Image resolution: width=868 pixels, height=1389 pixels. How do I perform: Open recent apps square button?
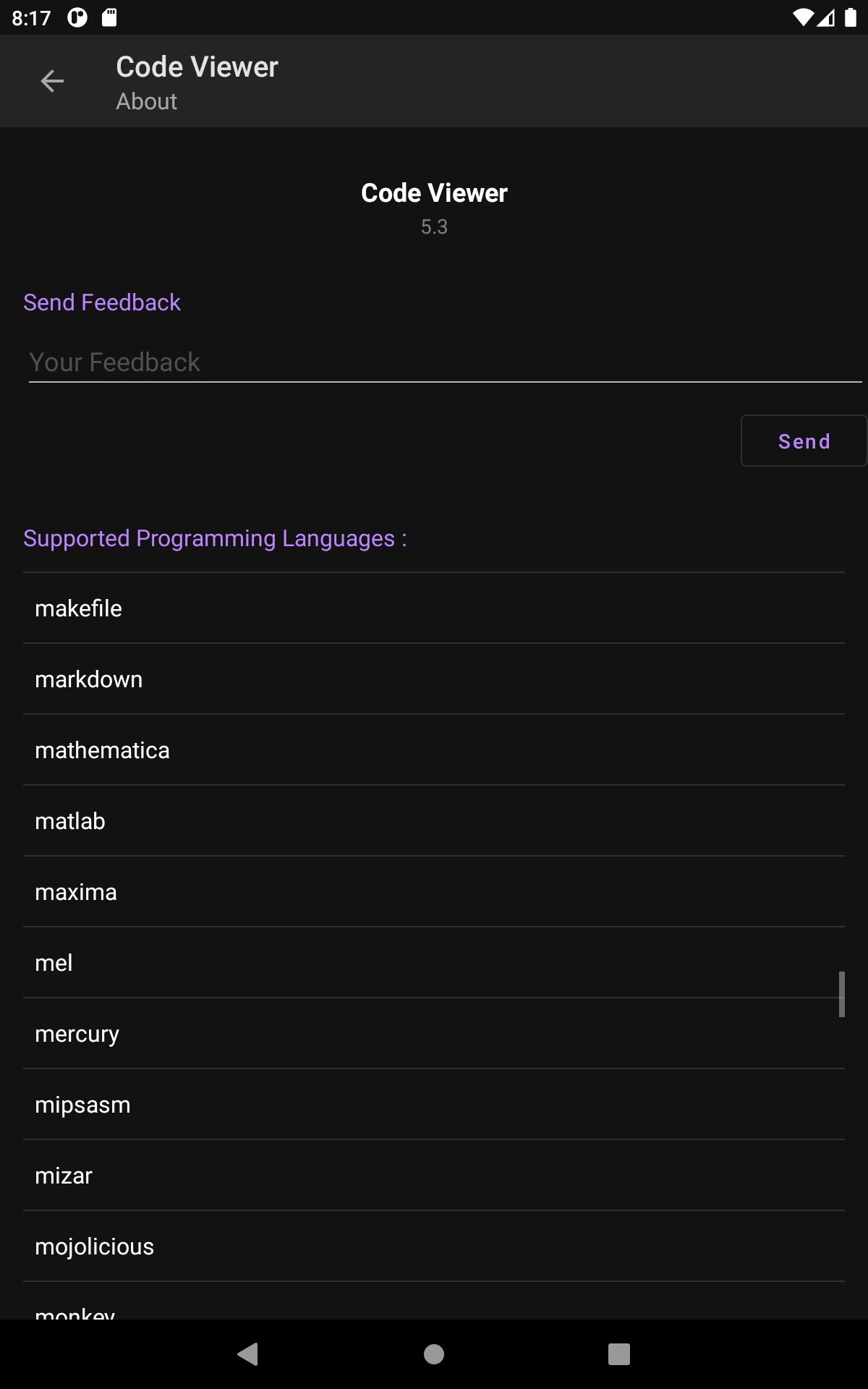pos(618,1354)
